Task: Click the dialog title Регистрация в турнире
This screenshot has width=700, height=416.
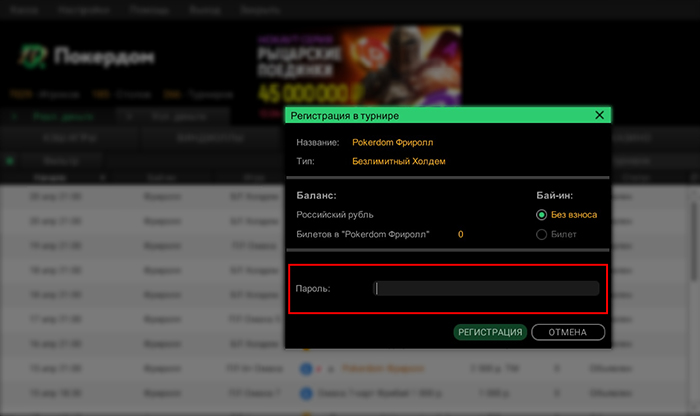Action: [345, 116]
